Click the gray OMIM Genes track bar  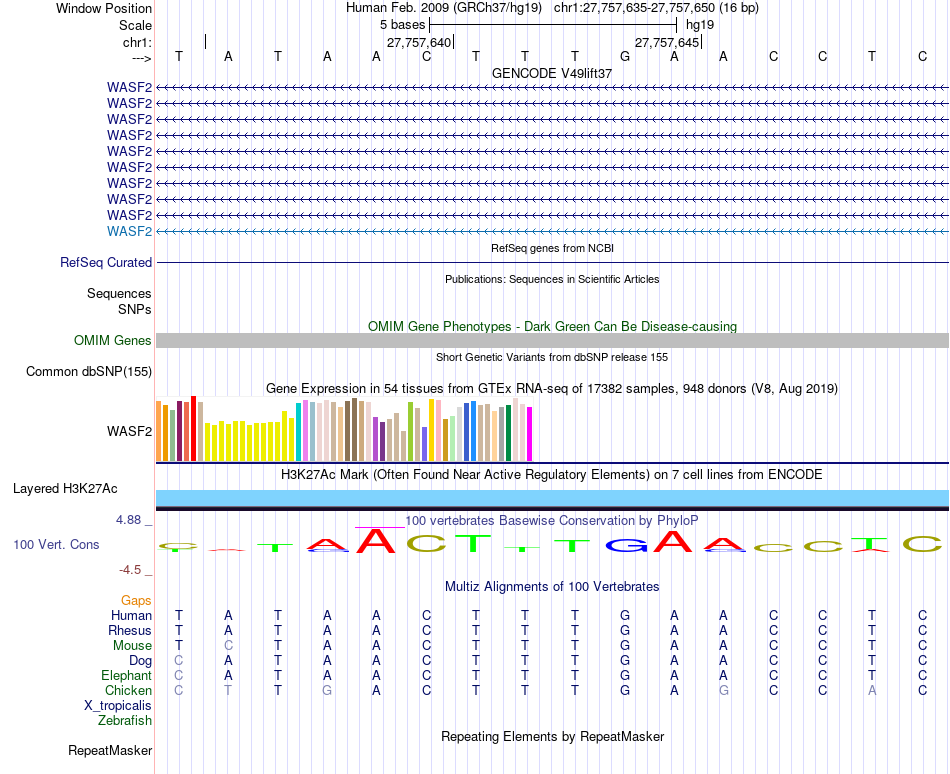(x=552, y=340)
